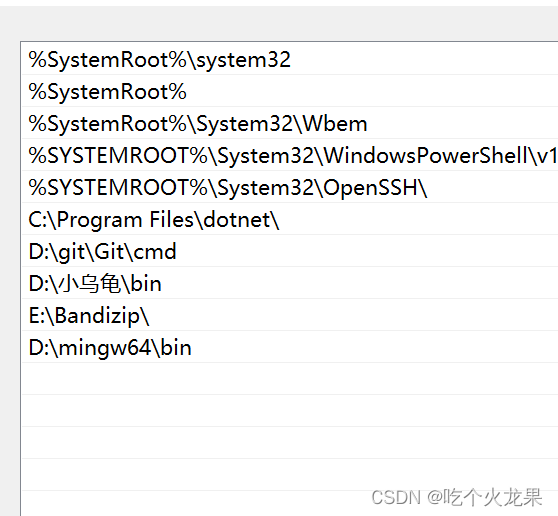Click blank space right of dotnet row
This screenshot has width=558, height=516.
coord(419,219)
